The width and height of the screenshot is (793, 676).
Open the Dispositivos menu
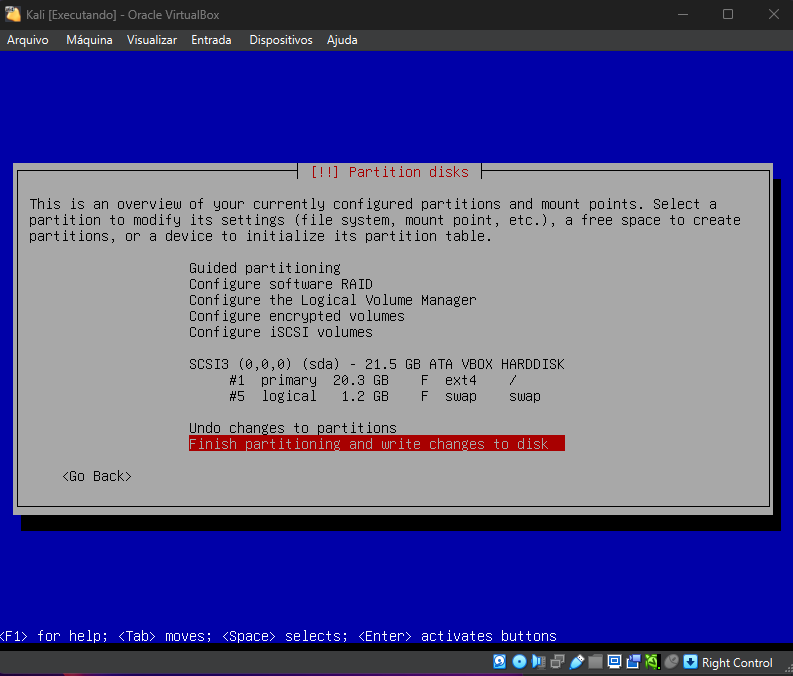(280, 40)
